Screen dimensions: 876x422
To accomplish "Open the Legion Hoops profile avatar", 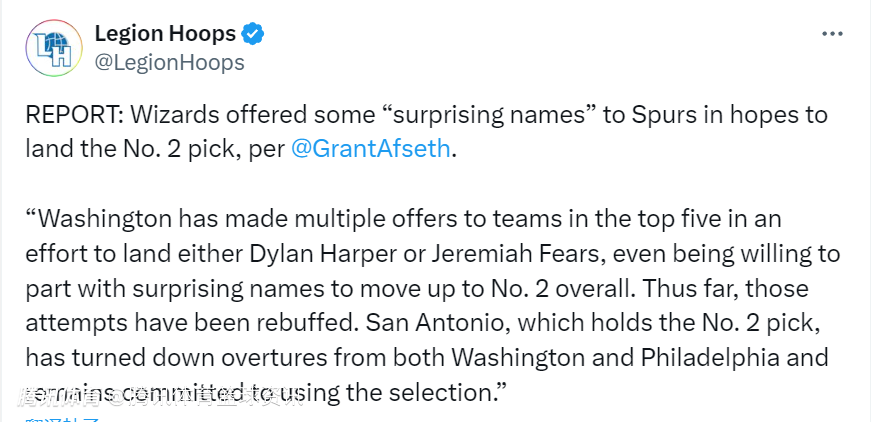I will coord(54,48).
